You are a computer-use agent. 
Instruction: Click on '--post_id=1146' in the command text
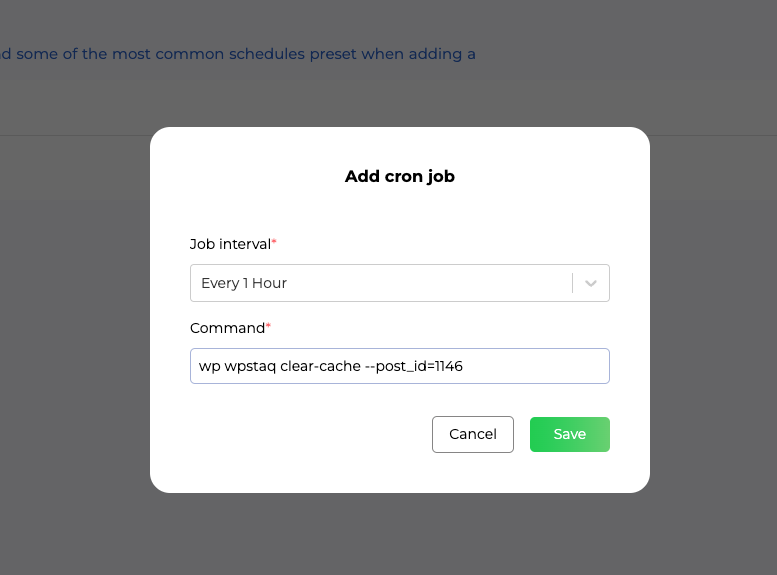413,366
